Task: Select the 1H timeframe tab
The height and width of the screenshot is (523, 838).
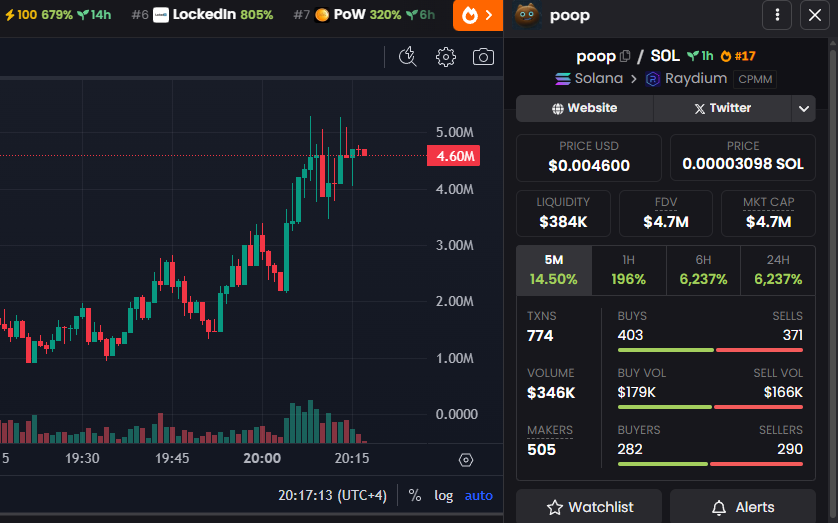Action: 628,270
